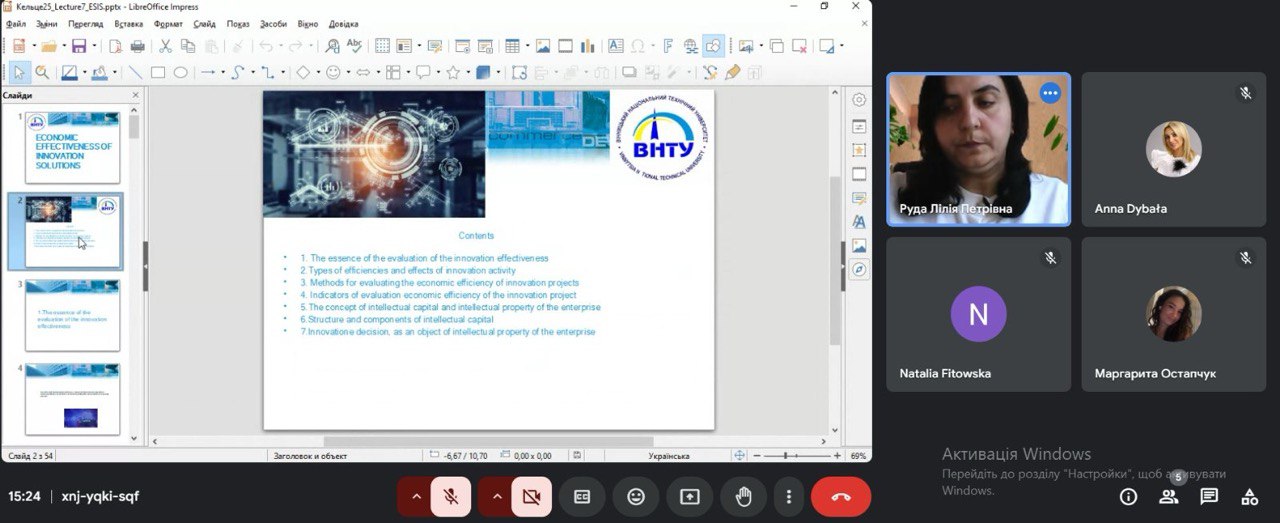Toggle the camera off button
The image size is (1280, 523).
(x=531, y=497)
